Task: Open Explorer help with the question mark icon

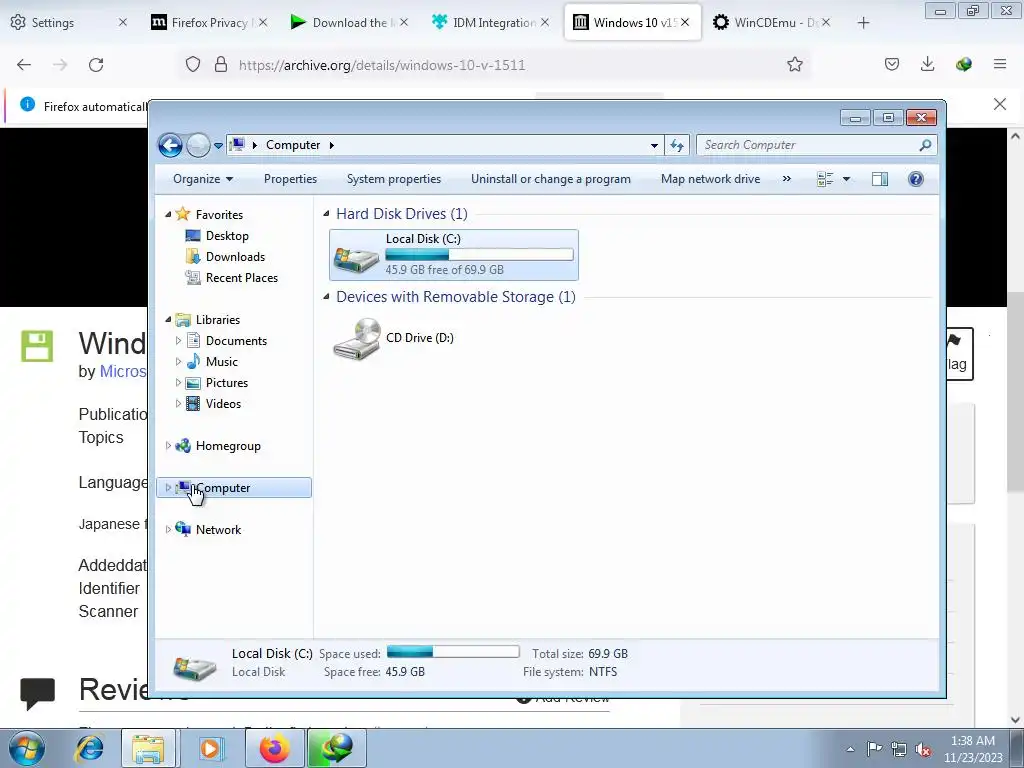Action: coord(916,179)
